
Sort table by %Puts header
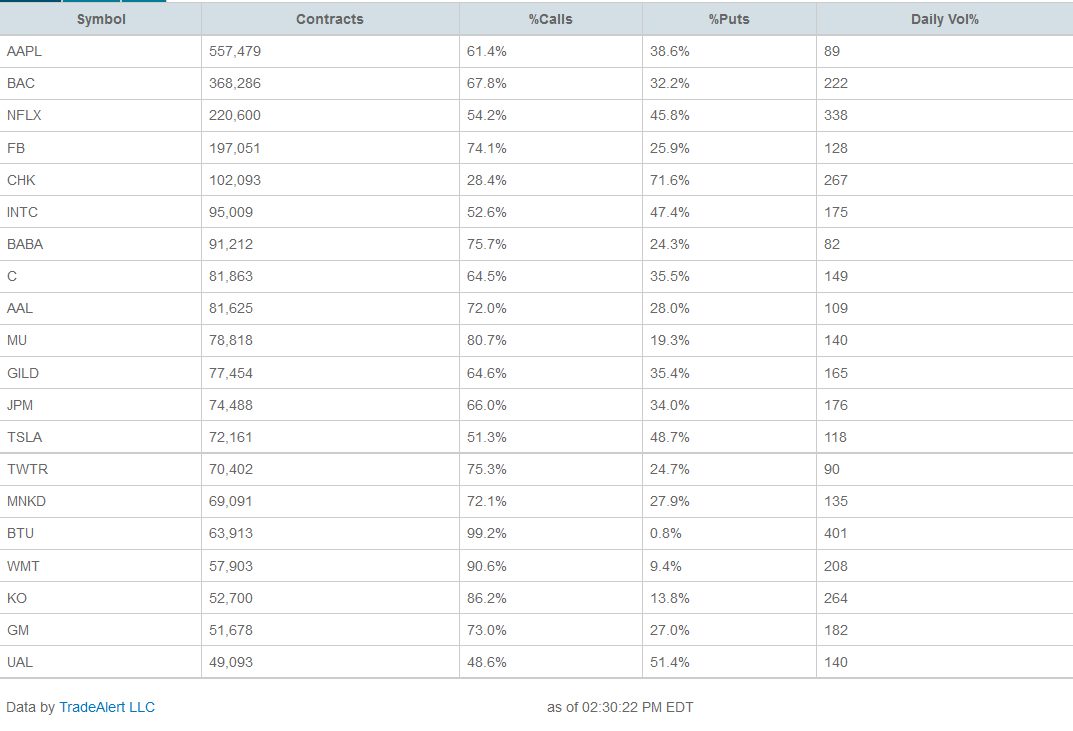729,19
